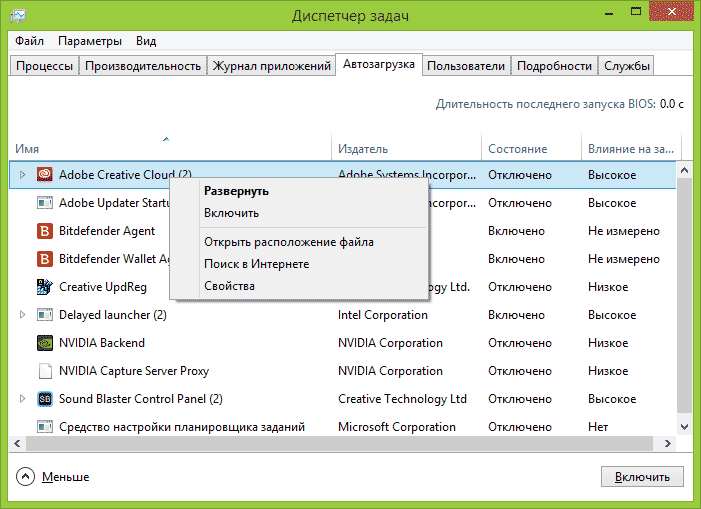Click Не измерено for Bitdefender Agent
The height and width of the screenshot is (509, 701).
tap(624, 231)
